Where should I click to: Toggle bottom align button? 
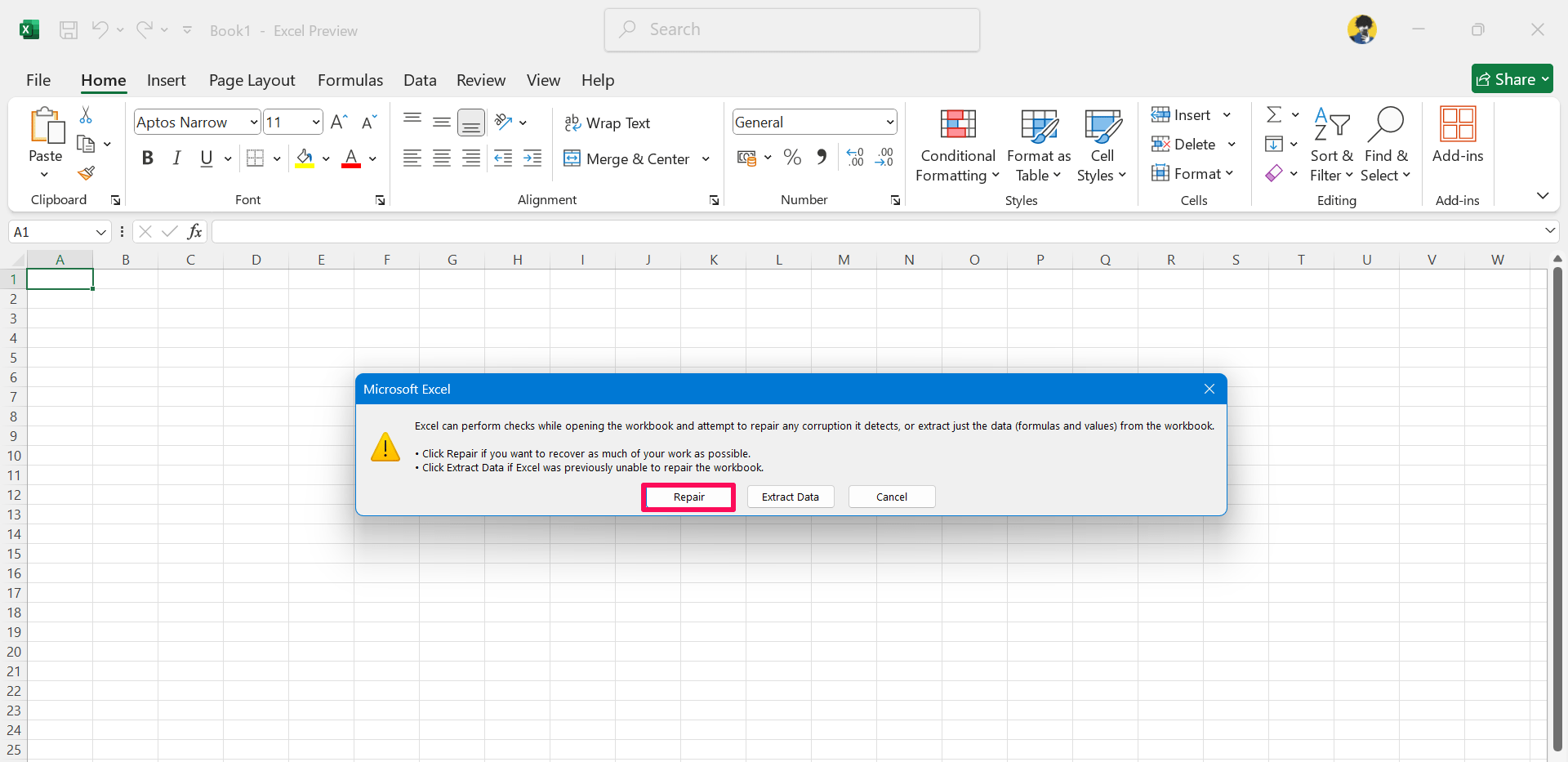tap(471, 123)
